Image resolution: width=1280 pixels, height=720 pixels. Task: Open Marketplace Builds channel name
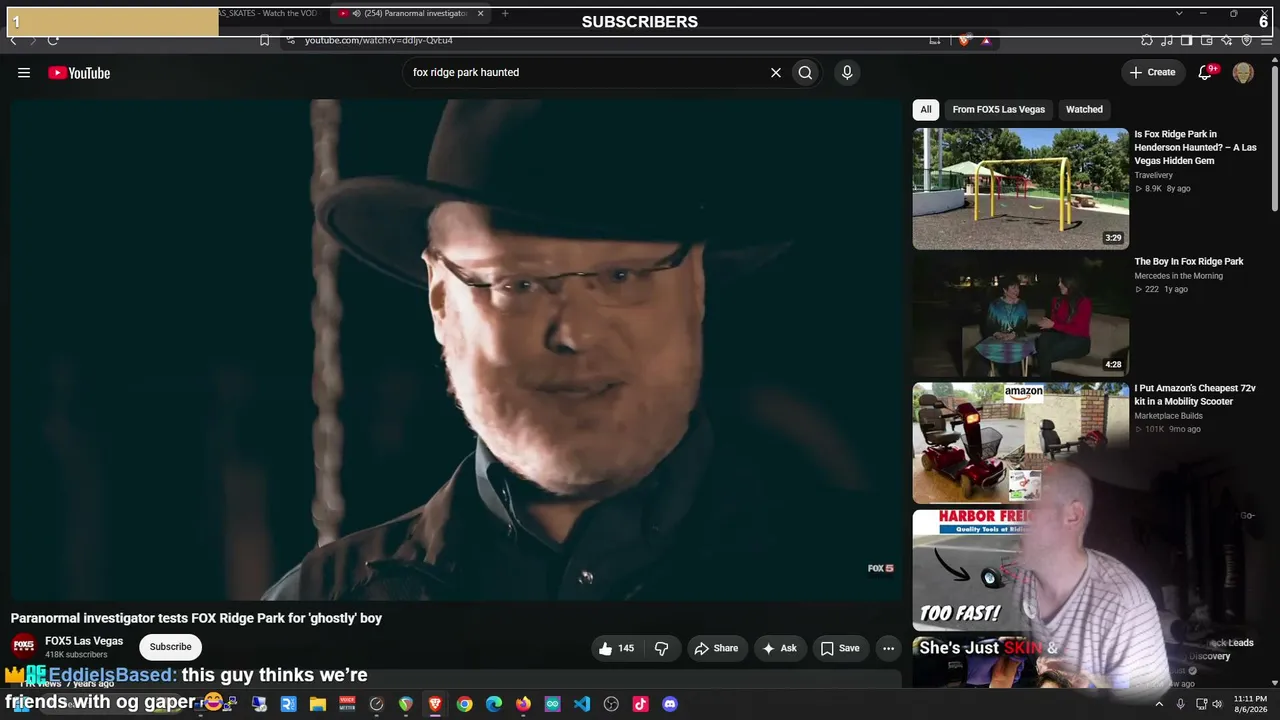pos(1168,416)
